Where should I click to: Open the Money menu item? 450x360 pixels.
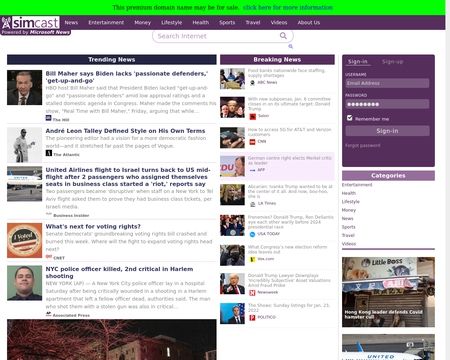click(143, 23)
